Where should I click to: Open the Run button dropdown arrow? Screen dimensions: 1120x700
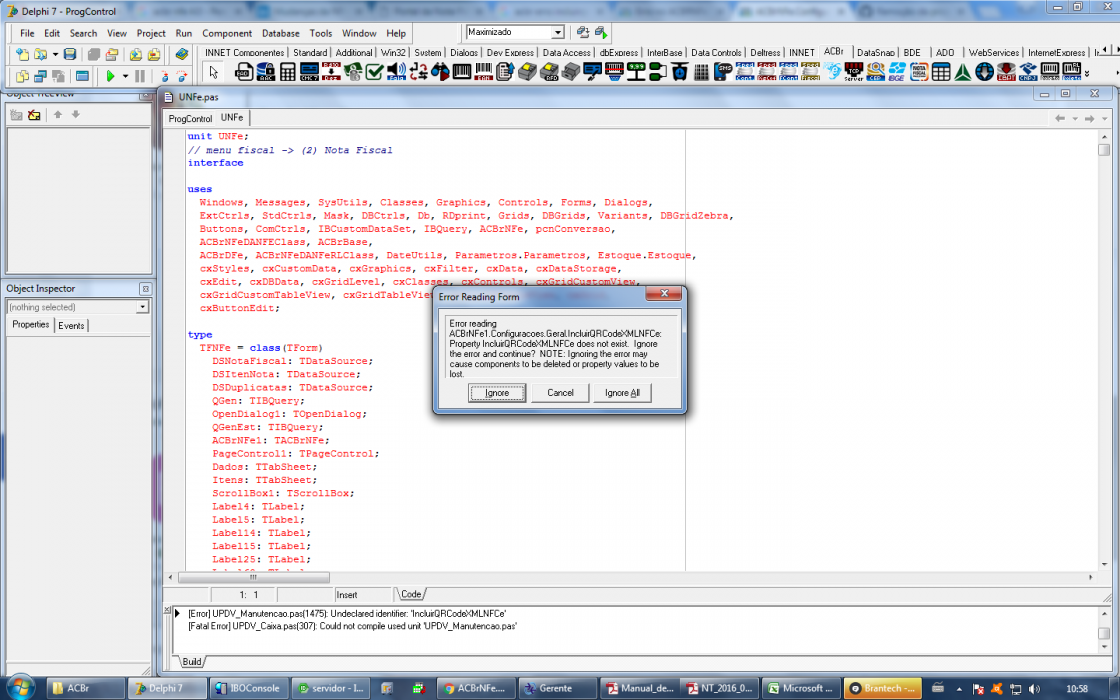[x=125, y=76]
